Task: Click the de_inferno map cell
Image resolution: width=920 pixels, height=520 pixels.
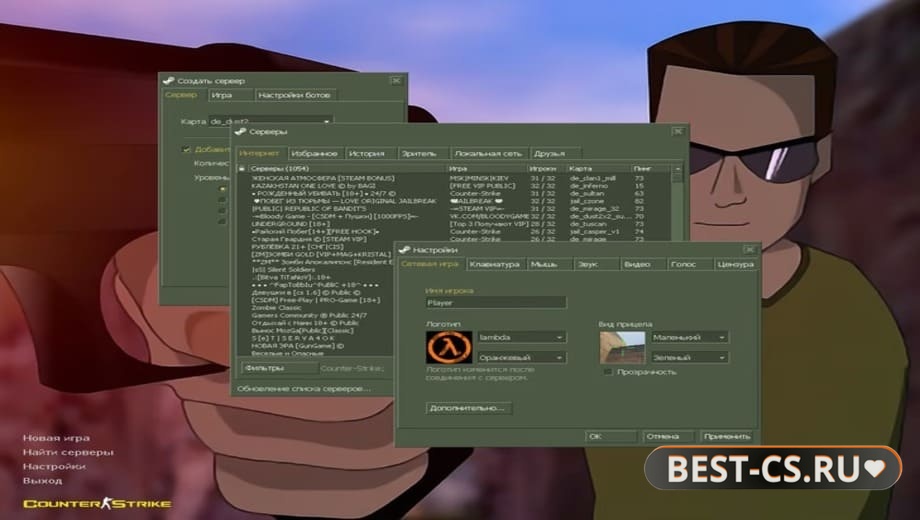Action: (588, 186)
